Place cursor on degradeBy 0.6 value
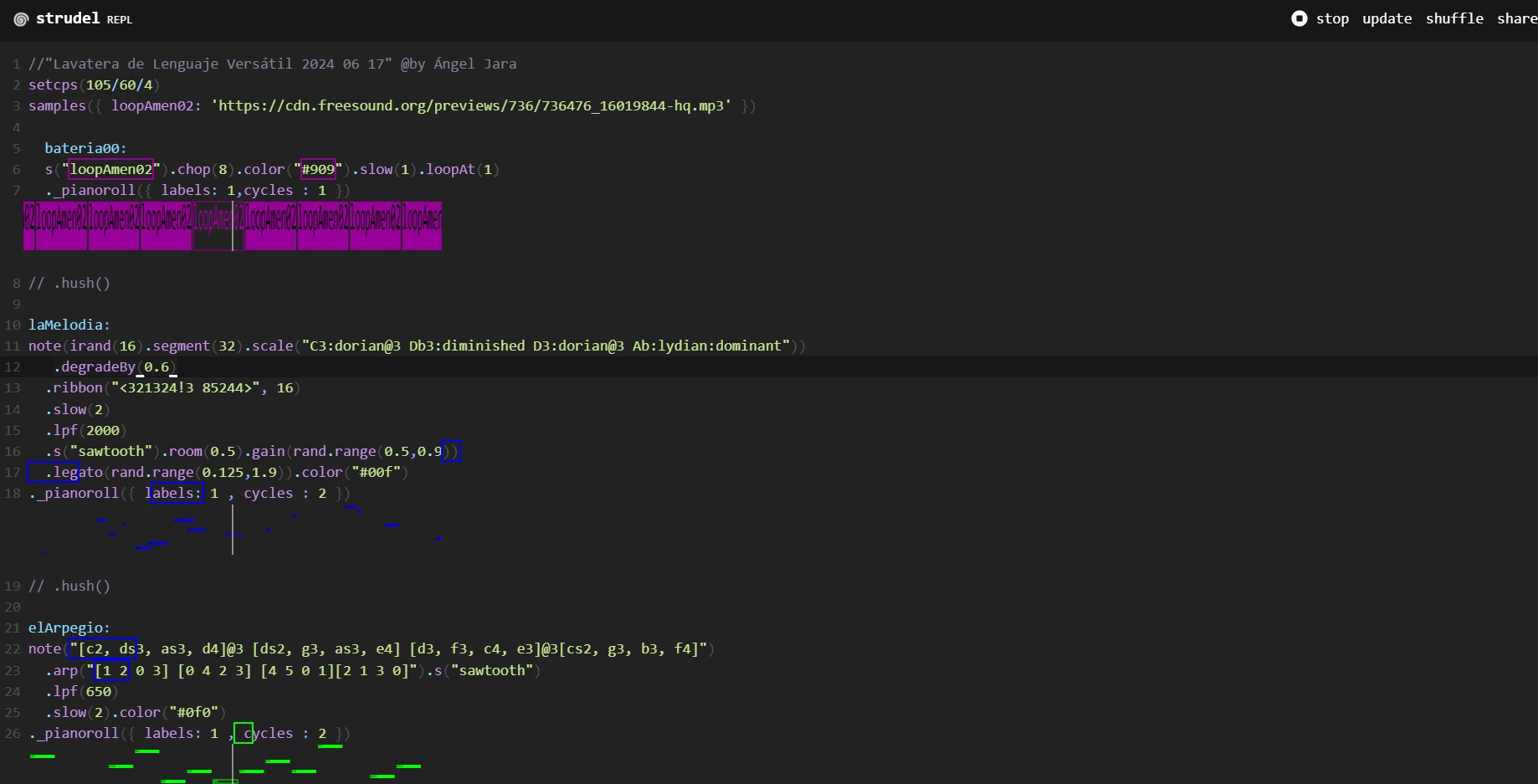 click(x=156, y=366)
